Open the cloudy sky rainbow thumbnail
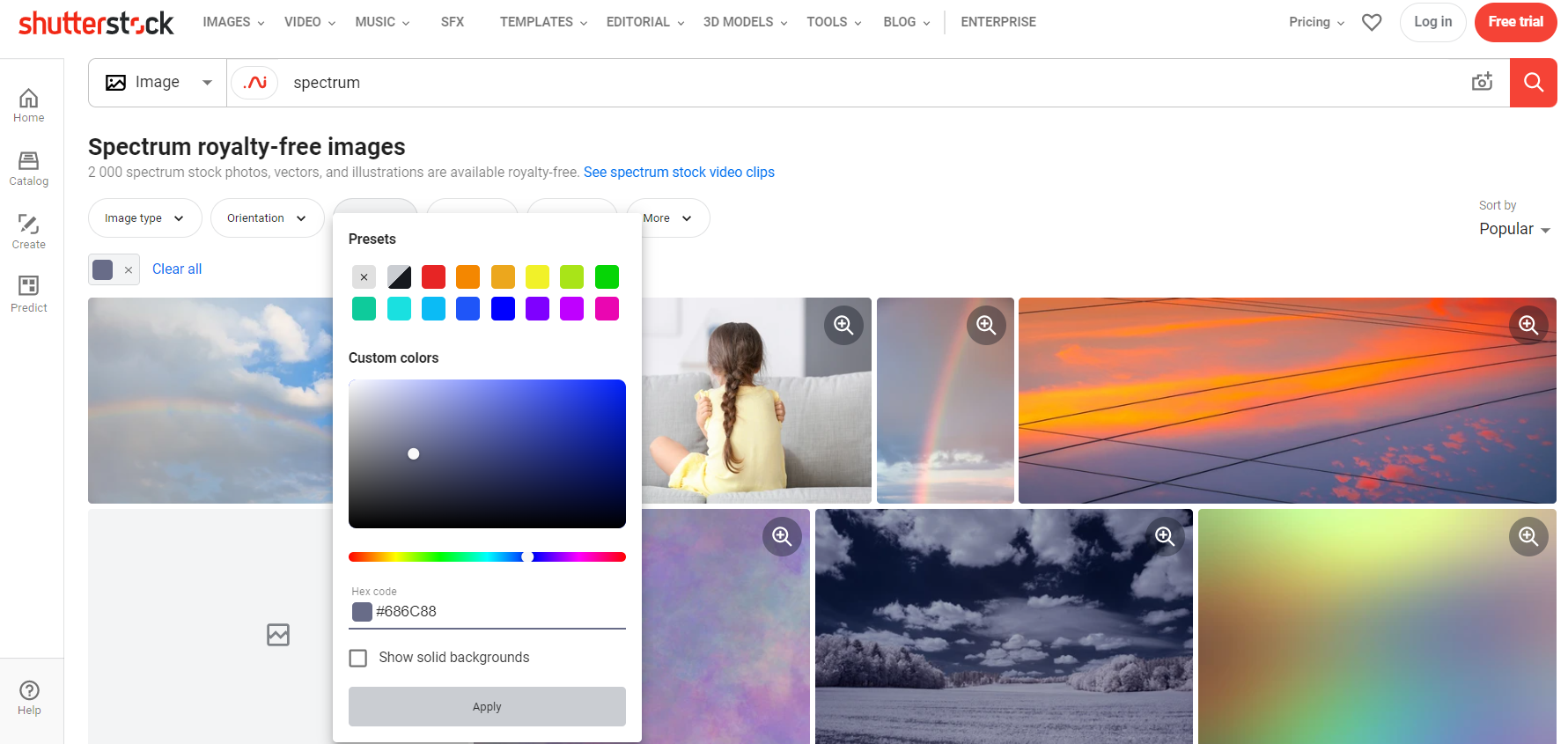Viewport: 1568px width, 744px height. click(x=210, y=401)
